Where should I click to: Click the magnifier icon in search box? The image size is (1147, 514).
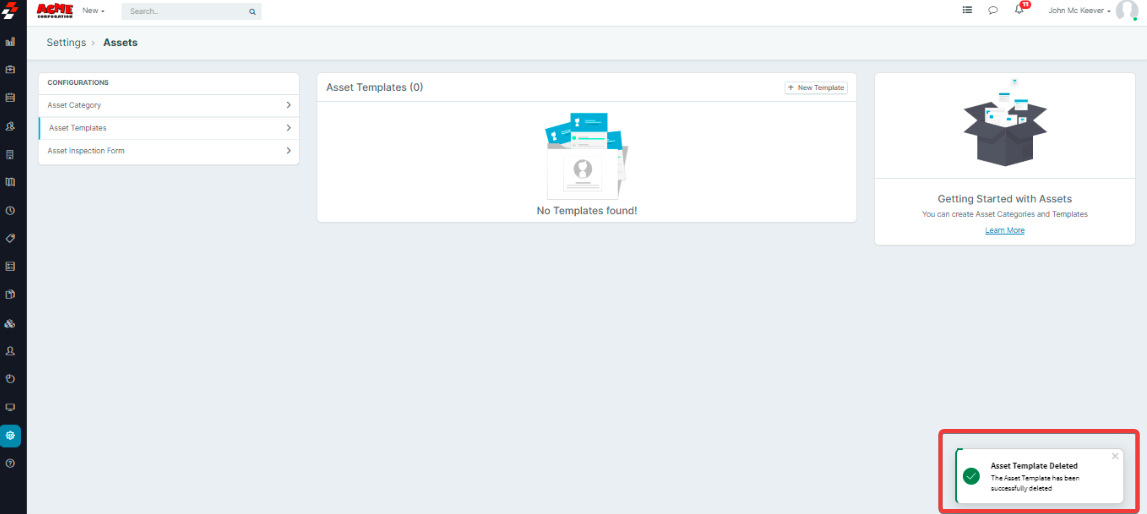coord(252,12)
